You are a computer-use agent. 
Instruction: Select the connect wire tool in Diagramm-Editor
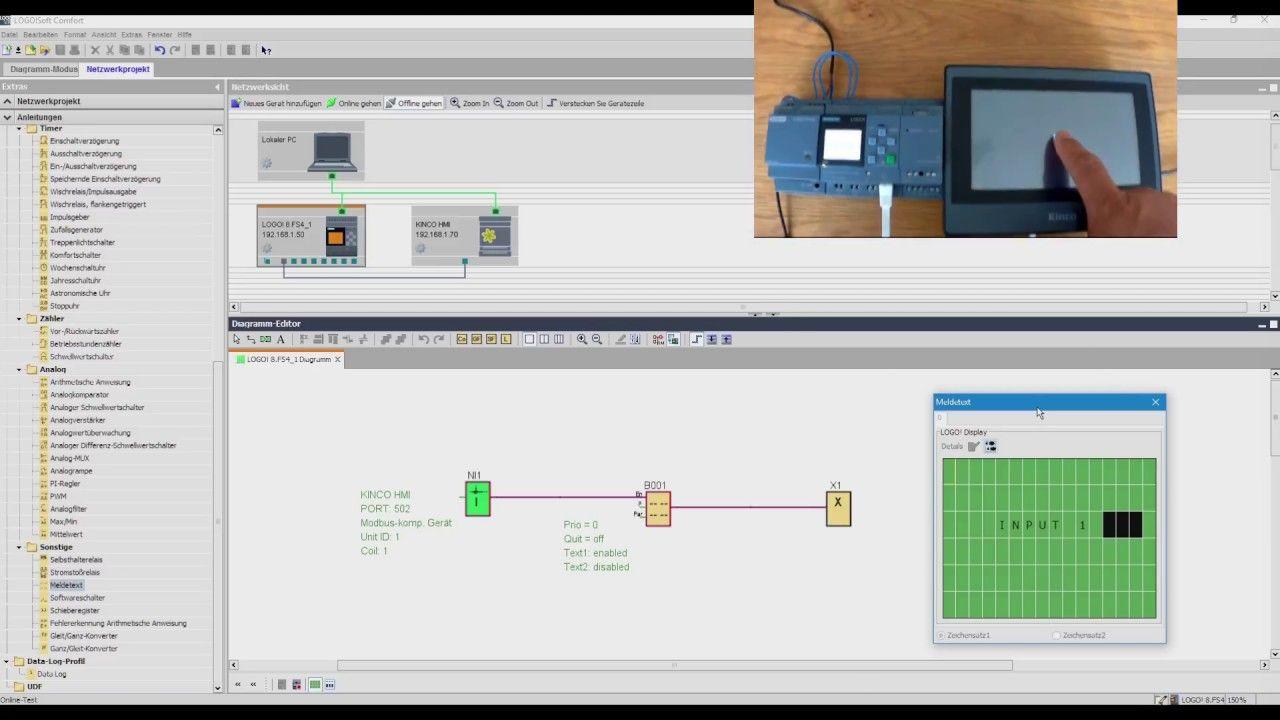point(251,339)
